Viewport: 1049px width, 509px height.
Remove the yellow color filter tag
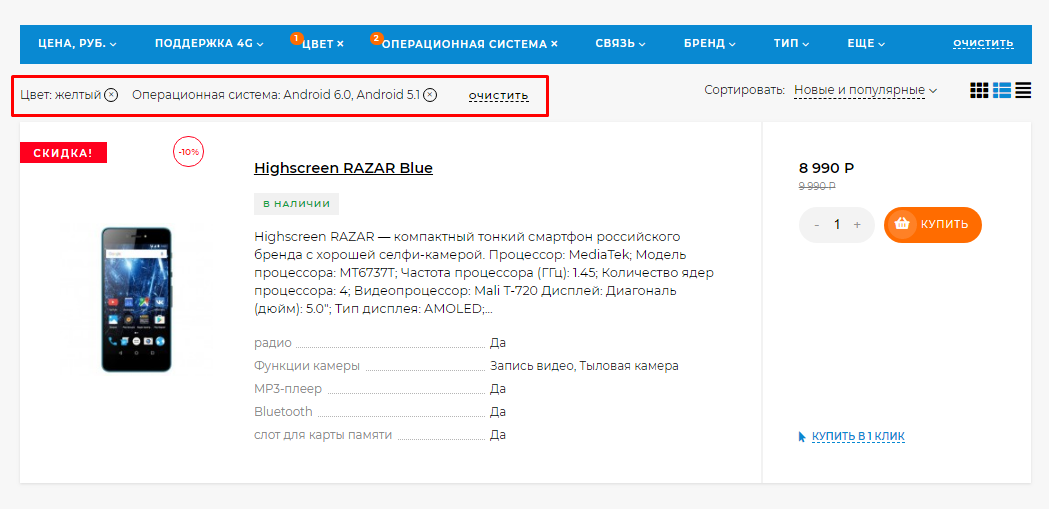coord(111,95)
